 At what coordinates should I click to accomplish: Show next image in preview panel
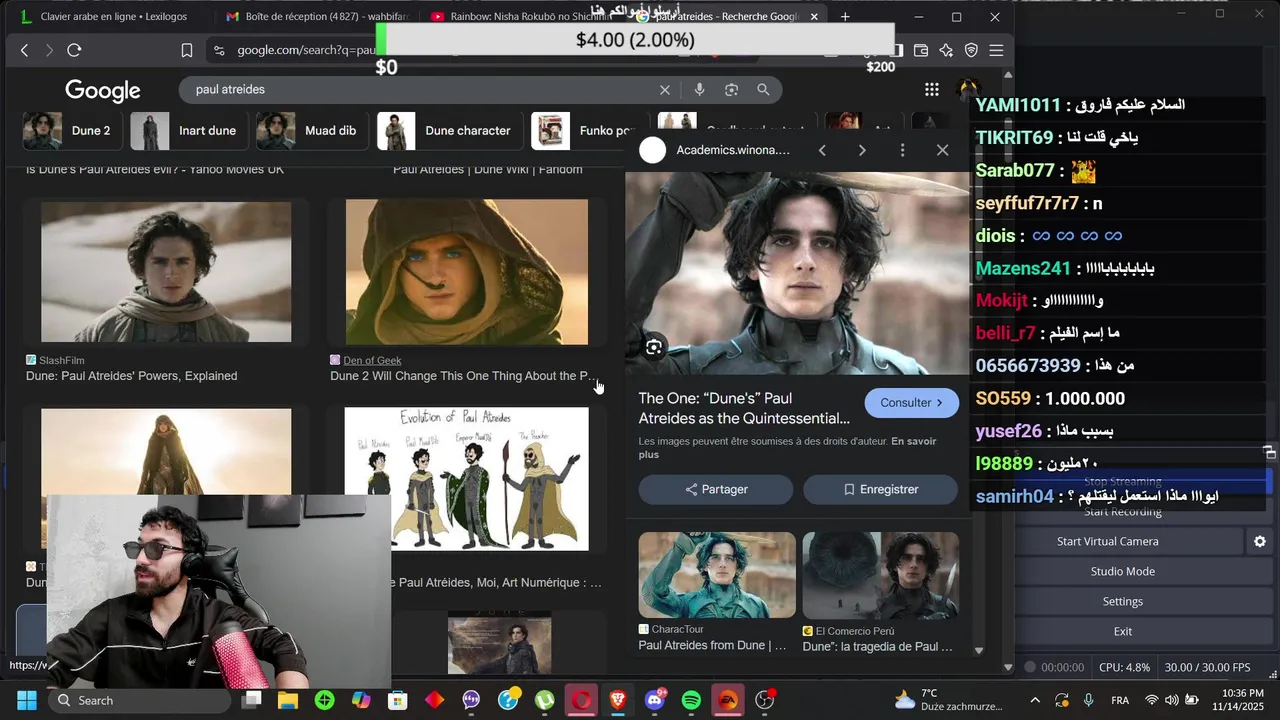[862, 150]
